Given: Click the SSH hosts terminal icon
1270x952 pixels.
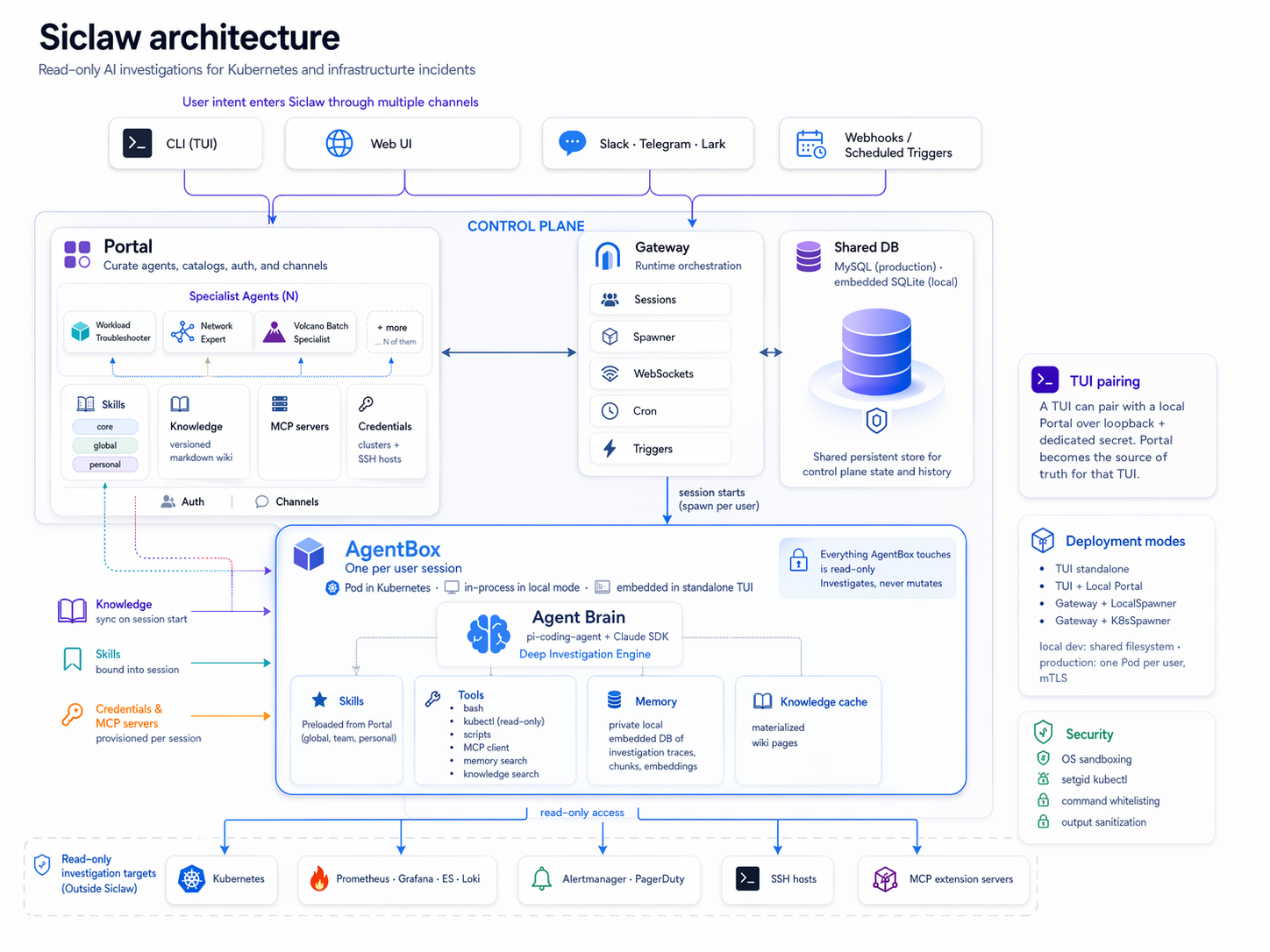Looking at the screenshot, I should click(747, 878).
